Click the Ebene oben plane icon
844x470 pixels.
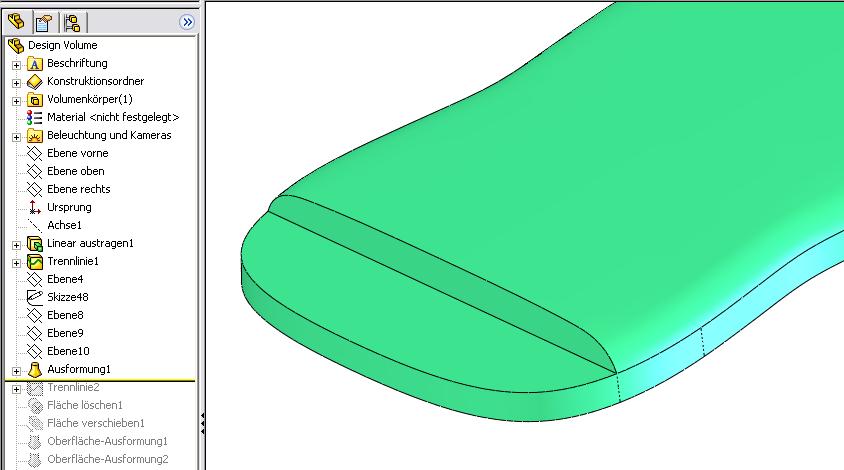(34, 172)
